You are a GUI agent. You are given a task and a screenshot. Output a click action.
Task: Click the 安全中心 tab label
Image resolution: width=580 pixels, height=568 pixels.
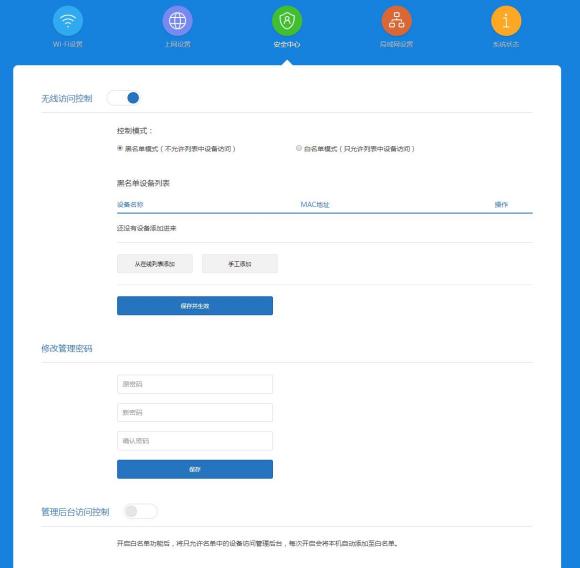(x=287, y=44)
